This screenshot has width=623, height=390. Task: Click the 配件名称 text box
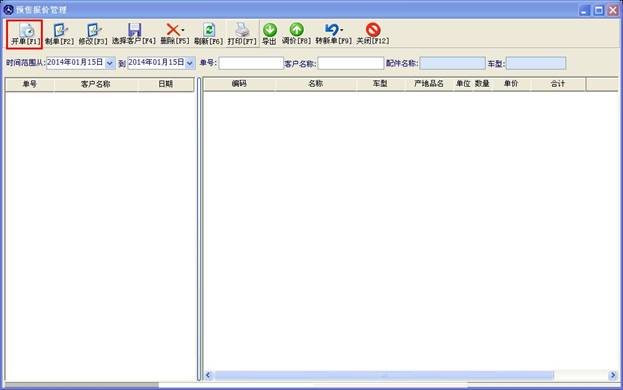coord(453,63)
